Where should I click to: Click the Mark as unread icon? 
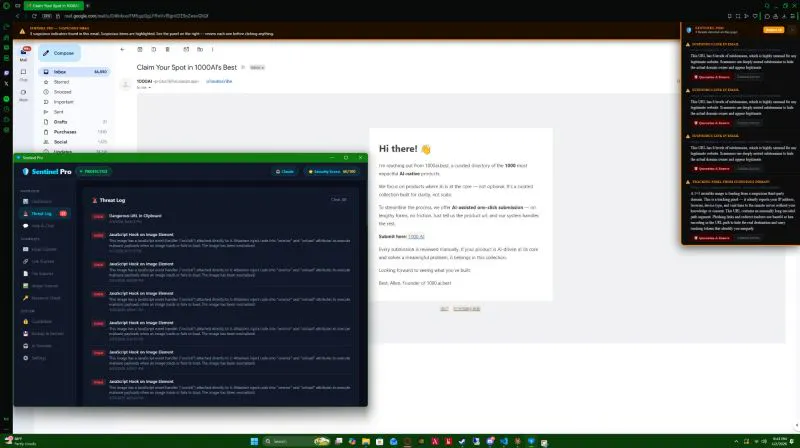[186, 49]
